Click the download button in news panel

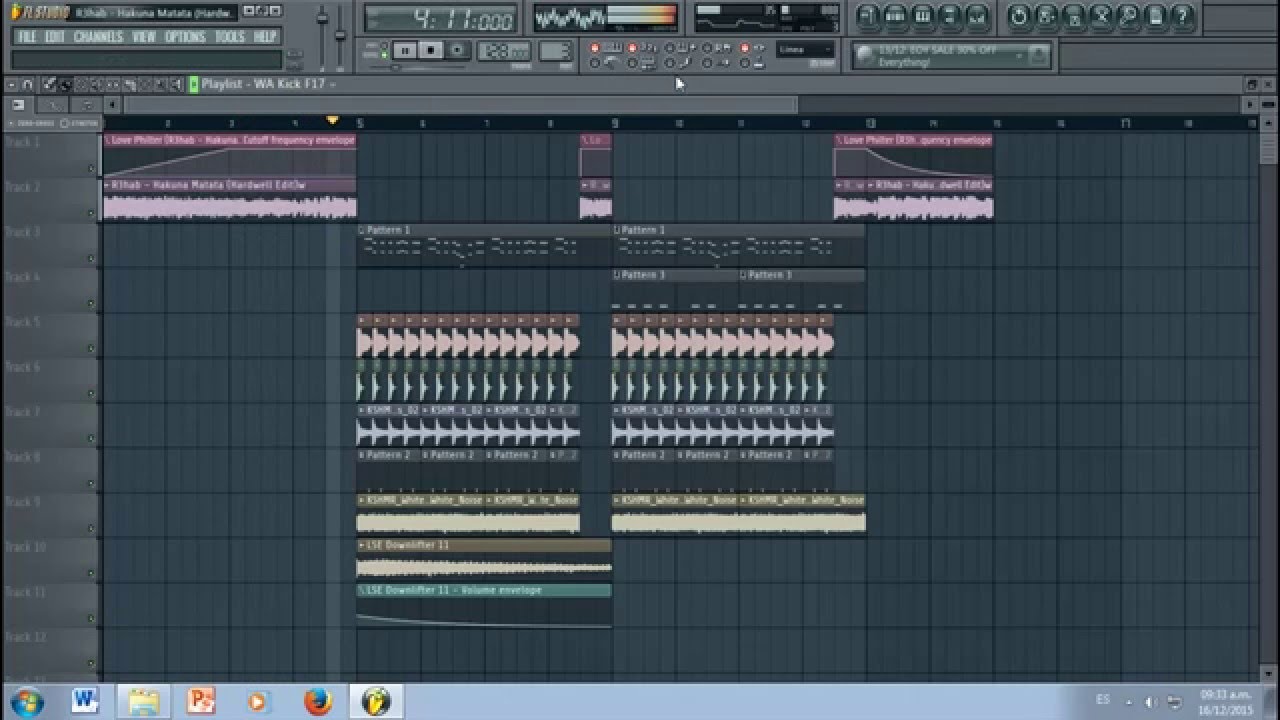pyautogui.click(x=1039, y=54)
